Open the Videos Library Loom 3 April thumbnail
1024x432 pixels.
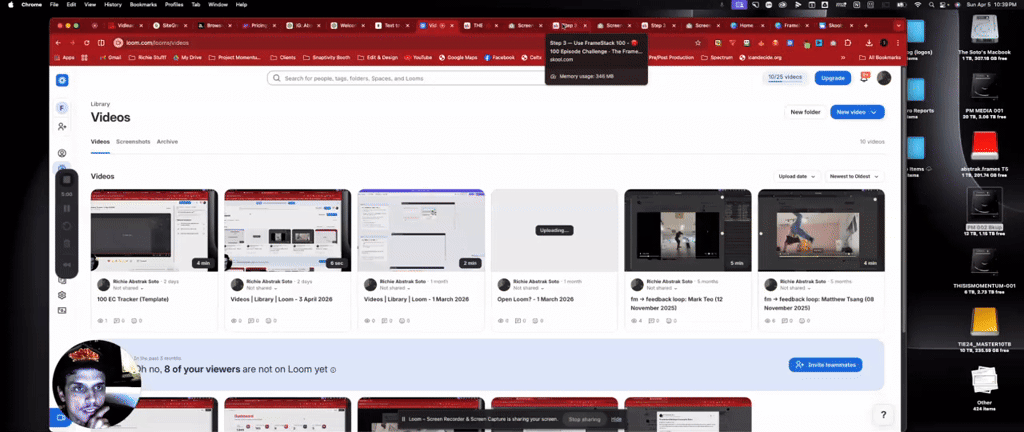point(287,230)
